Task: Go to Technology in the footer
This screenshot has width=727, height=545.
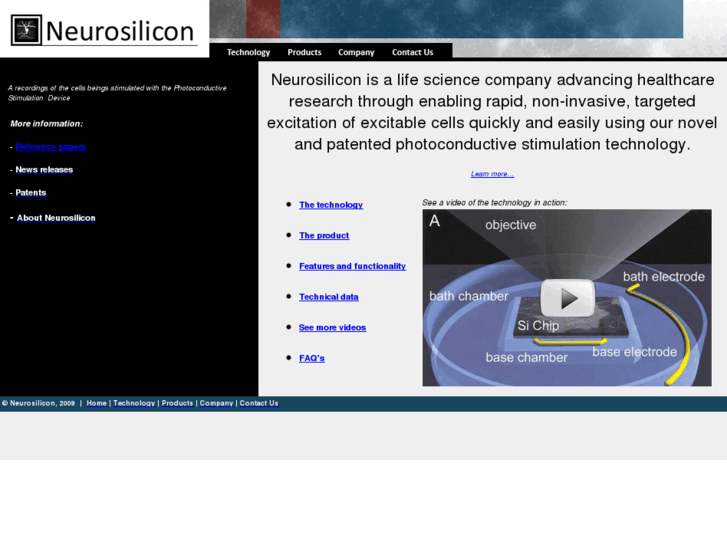Action: pos(134,403)
